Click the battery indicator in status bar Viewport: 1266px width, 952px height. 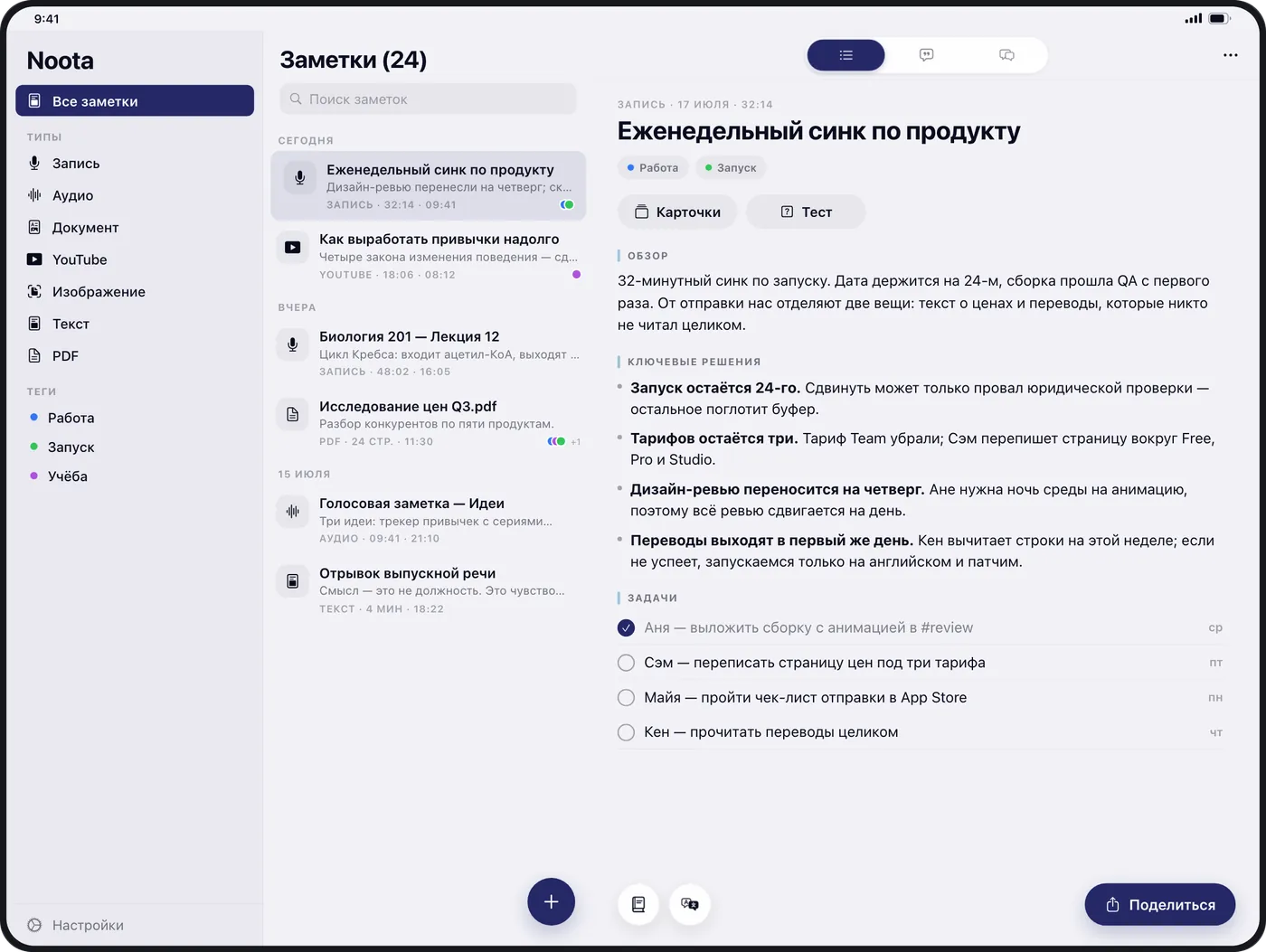point(1220,18)
